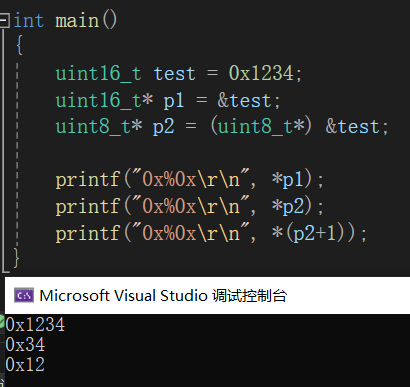This screenshot has width=410, height=387.
Task: Click the 'p2' pointer variable declaration
Action: click(163, 128)
